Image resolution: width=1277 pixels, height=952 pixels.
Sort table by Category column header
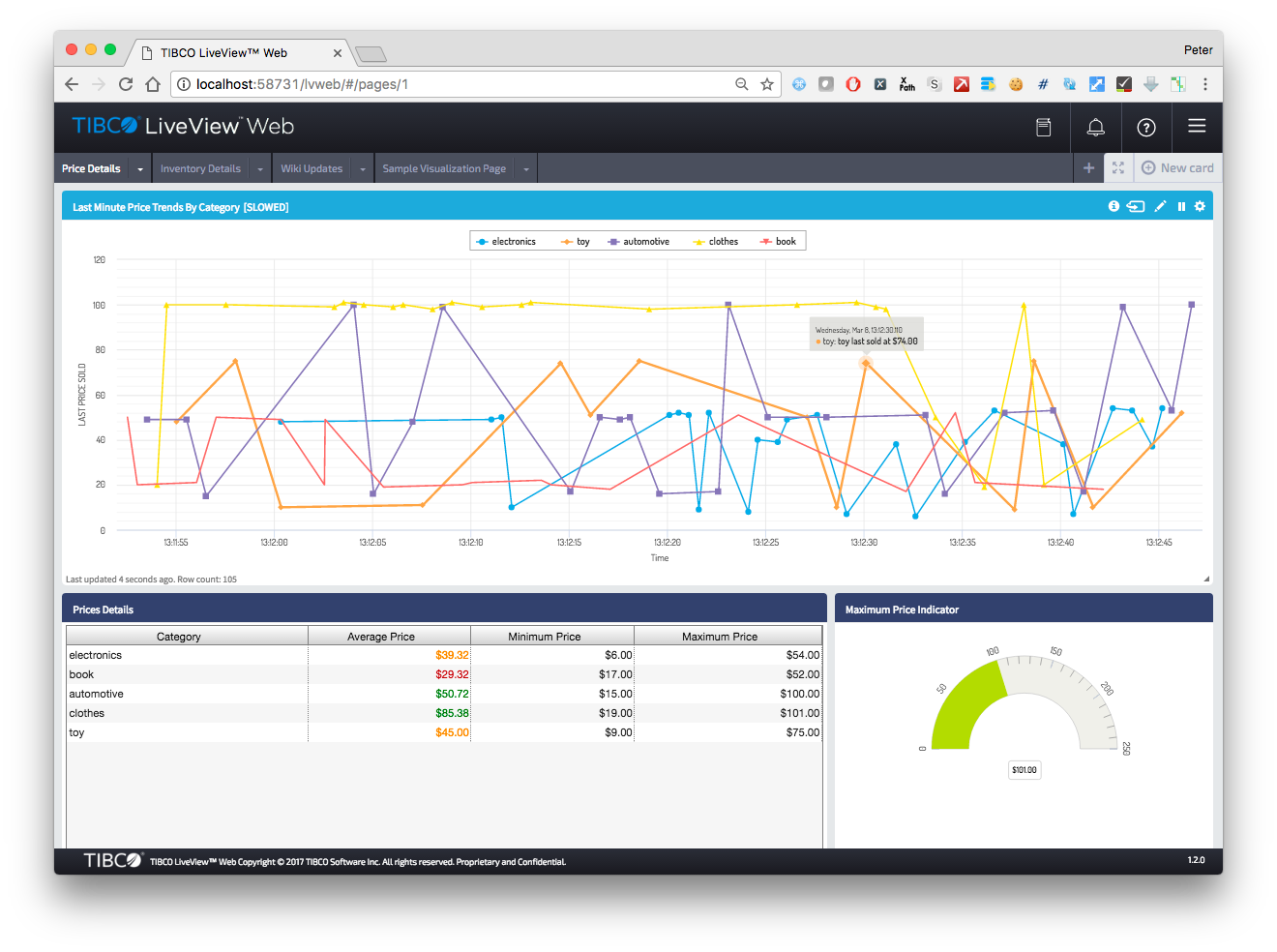(187, 637)
